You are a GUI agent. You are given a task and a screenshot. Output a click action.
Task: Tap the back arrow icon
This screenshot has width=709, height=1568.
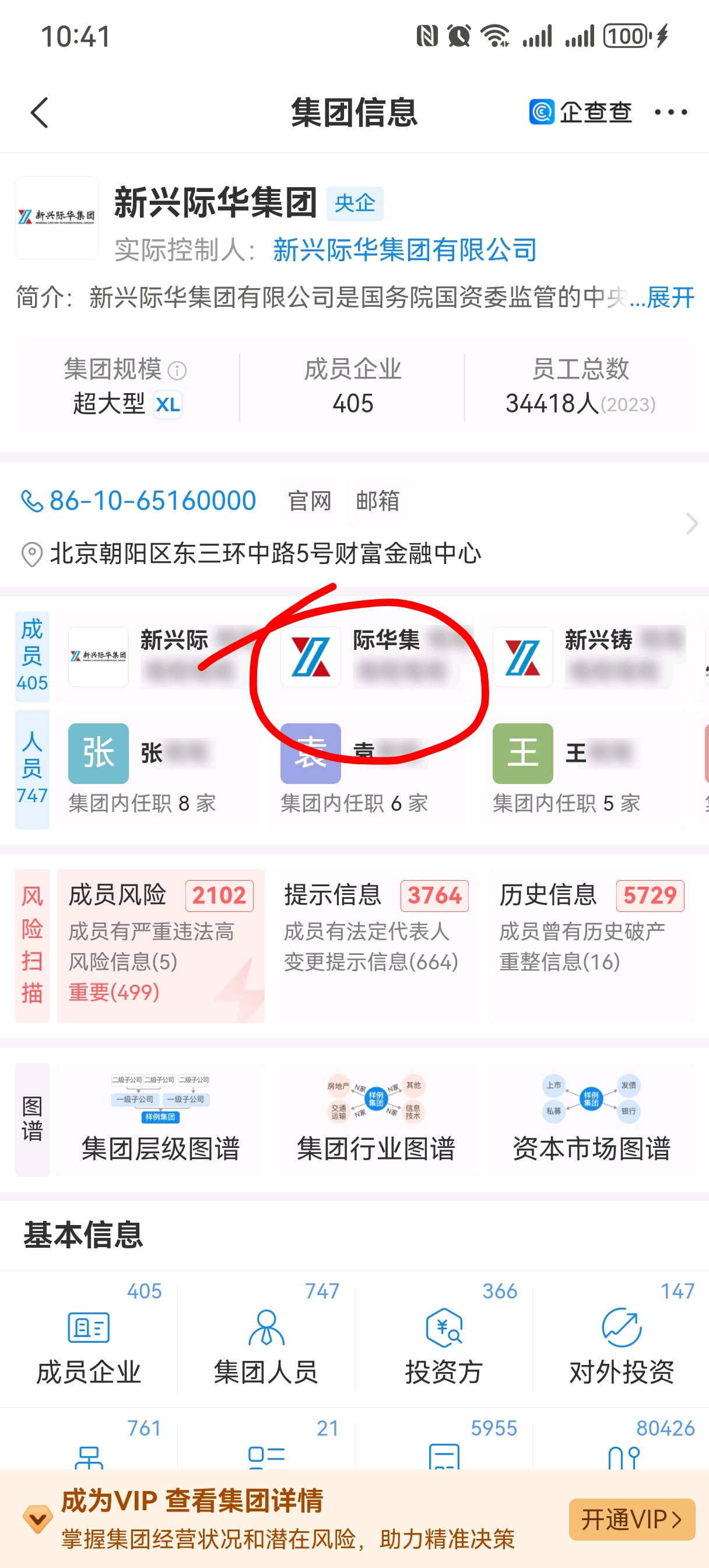40,113
